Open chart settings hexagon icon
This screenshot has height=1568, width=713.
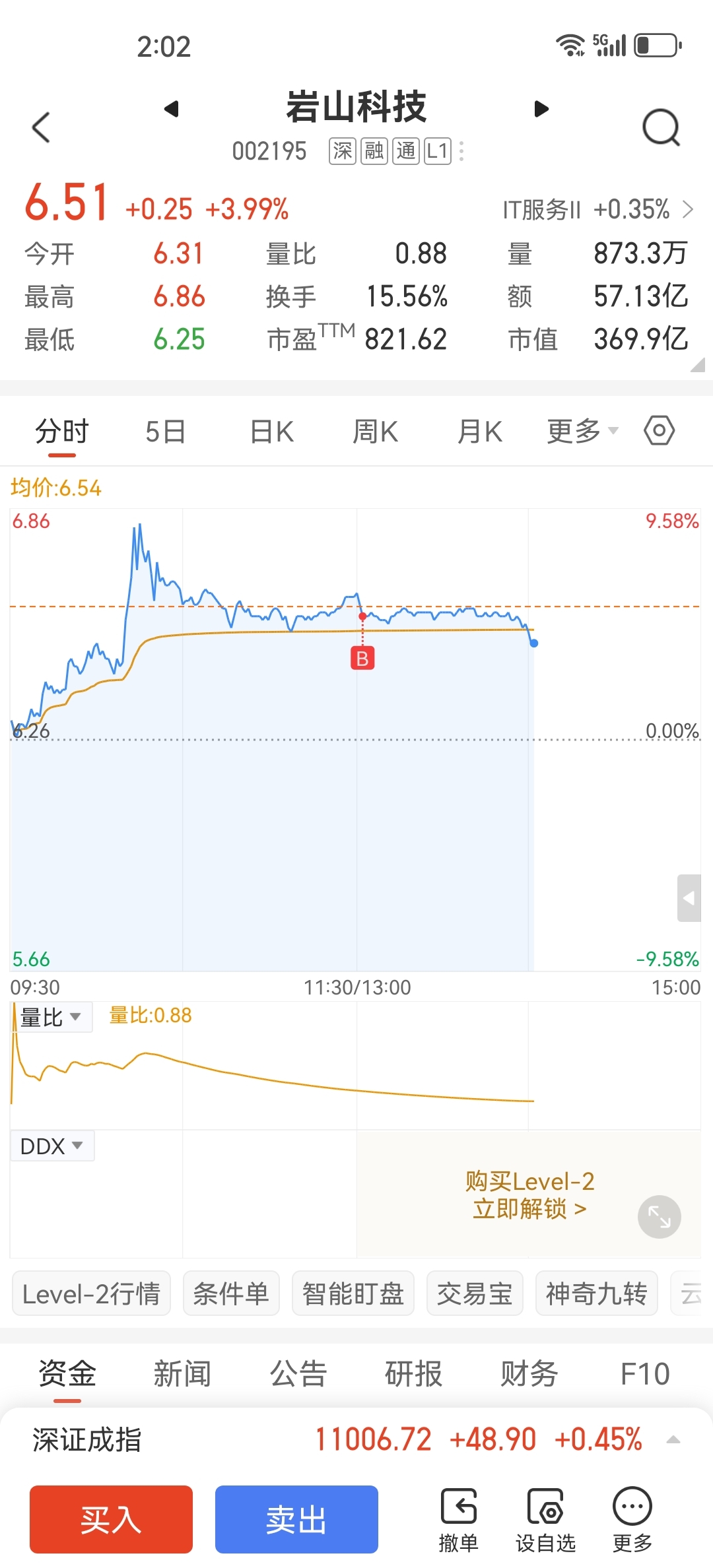[659, 431]
